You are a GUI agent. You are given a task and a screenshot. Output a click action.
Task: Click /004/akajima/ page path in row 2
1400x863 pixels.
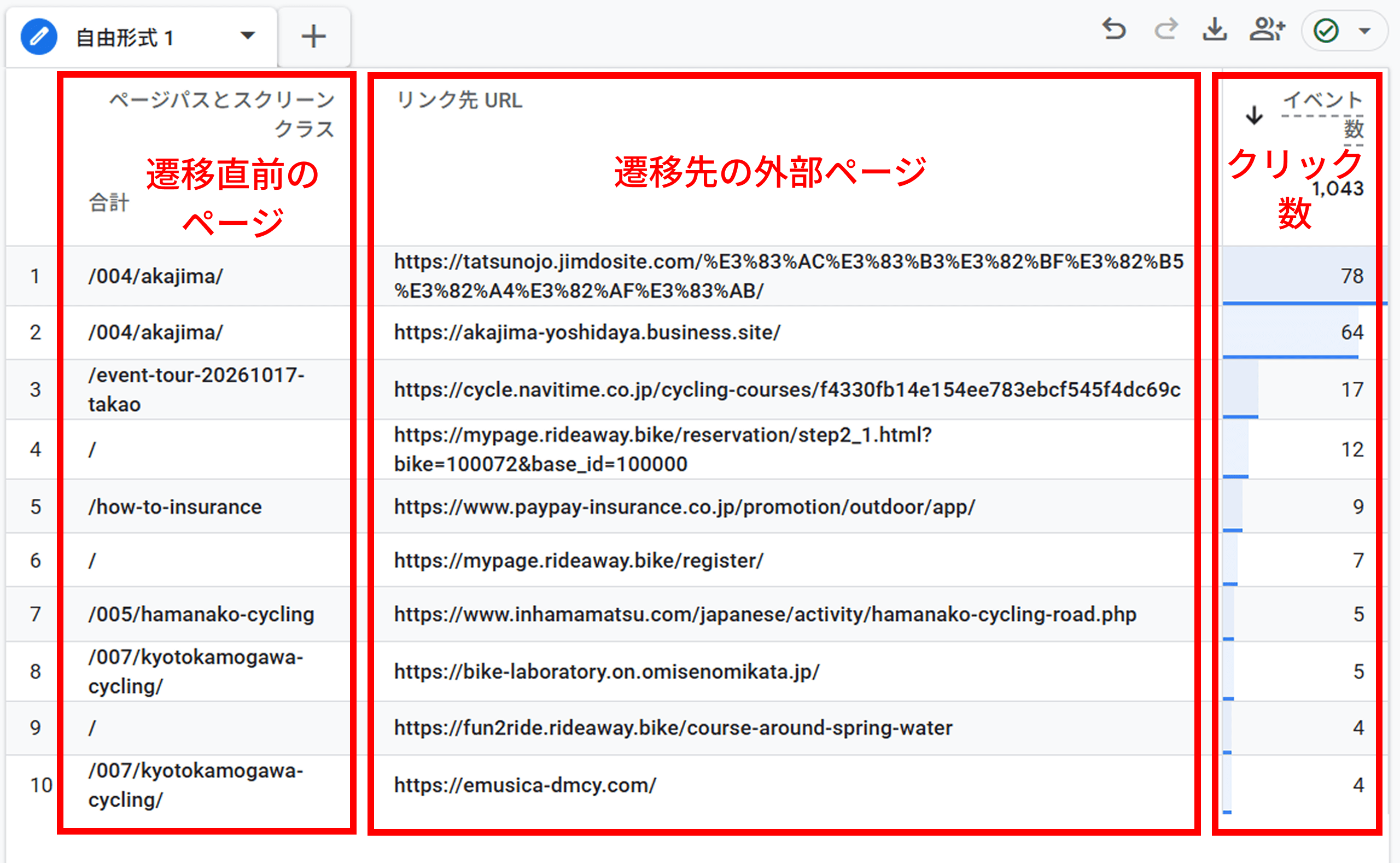(x=155, y=332)
